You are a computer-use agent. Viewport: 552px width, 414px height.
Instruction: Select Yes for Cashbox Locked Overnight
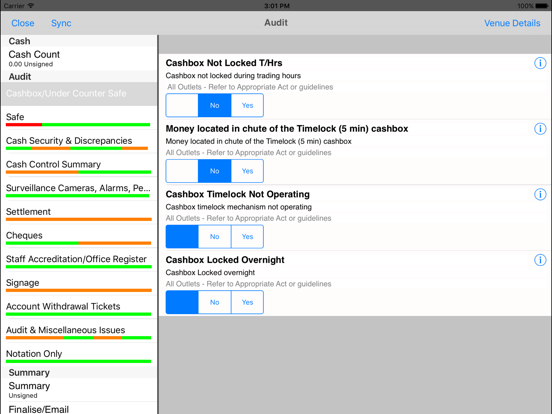247,302
